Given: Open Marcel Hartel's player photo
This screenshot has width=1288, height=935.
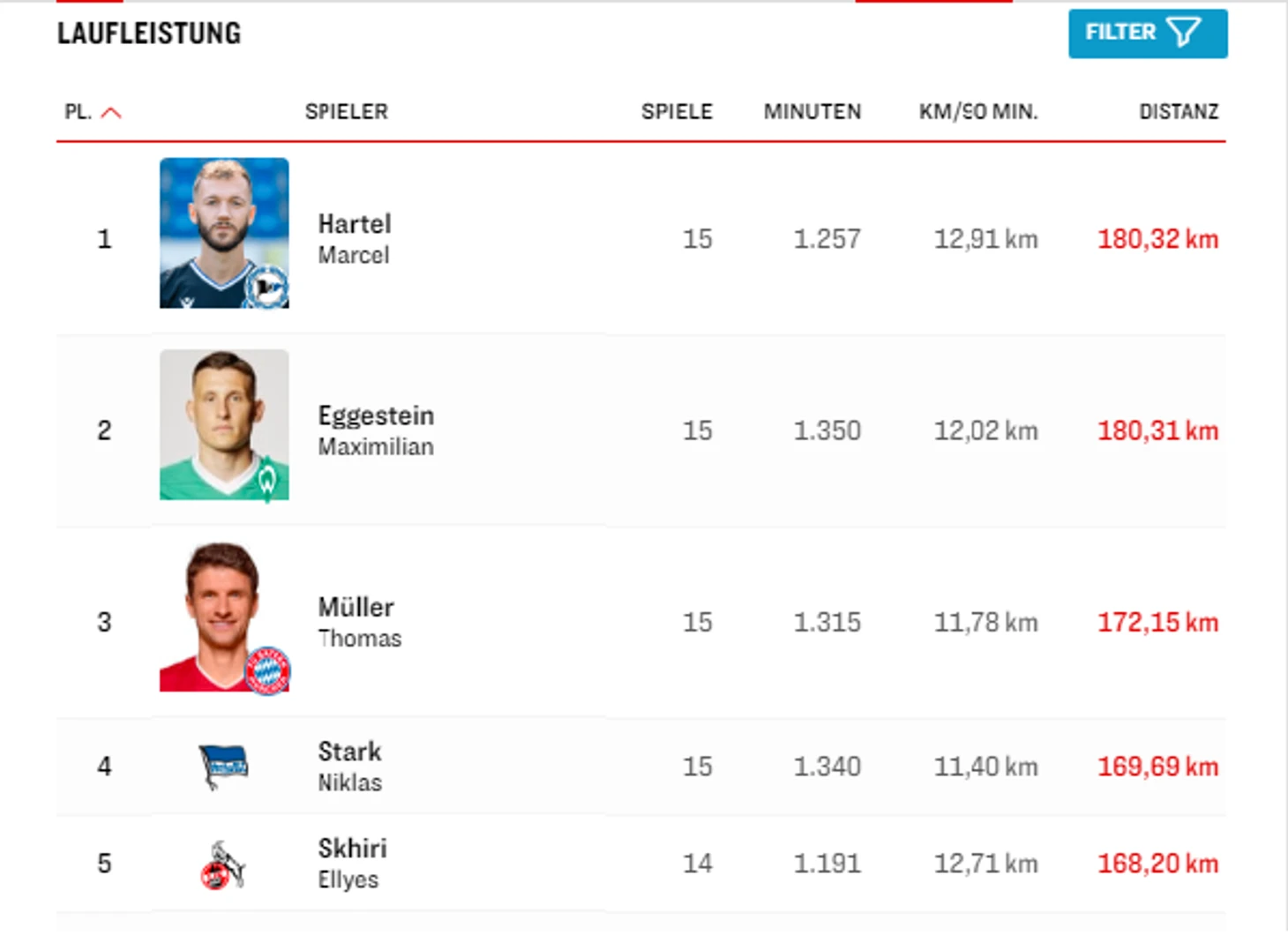Looking at the screenshot, I should (224, 233).
